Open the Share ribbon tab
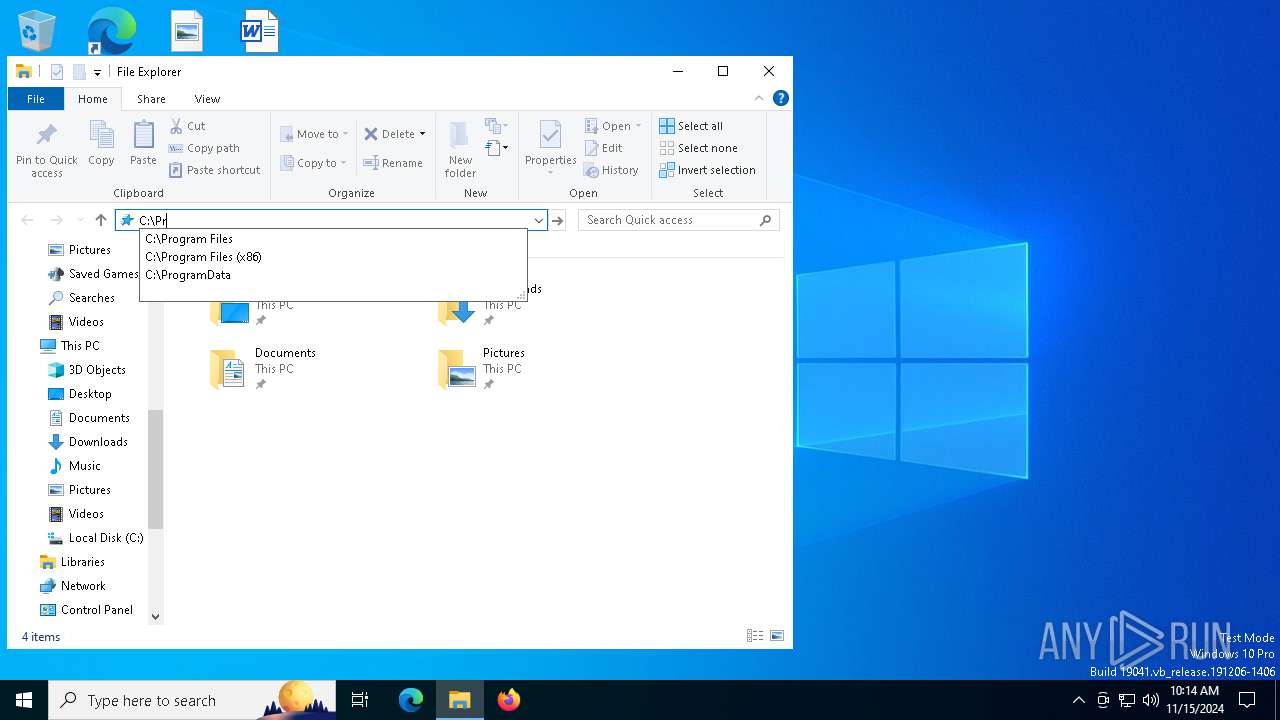 [x=151, y=99]
